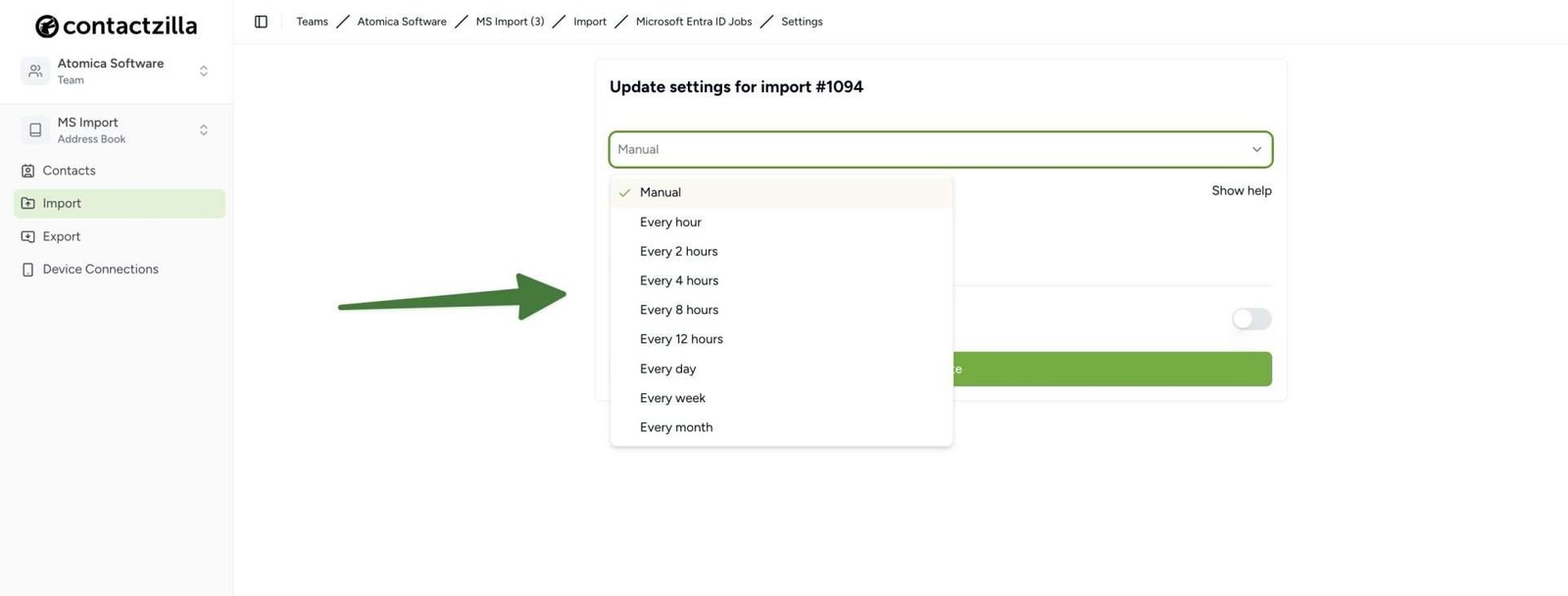Click the green submit button

point(1112,369)
